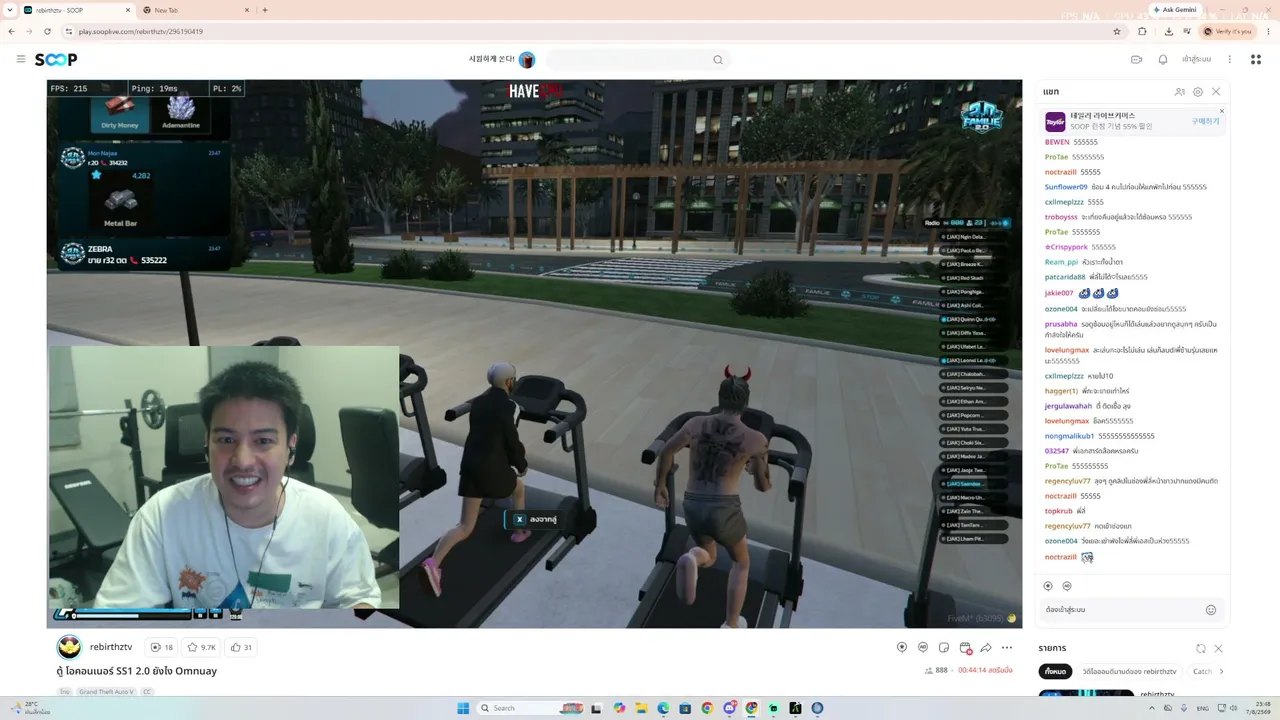The width and height of the screenshot is (1280, 720).
Task: Click chat username jakie007
Action: 1058,293
